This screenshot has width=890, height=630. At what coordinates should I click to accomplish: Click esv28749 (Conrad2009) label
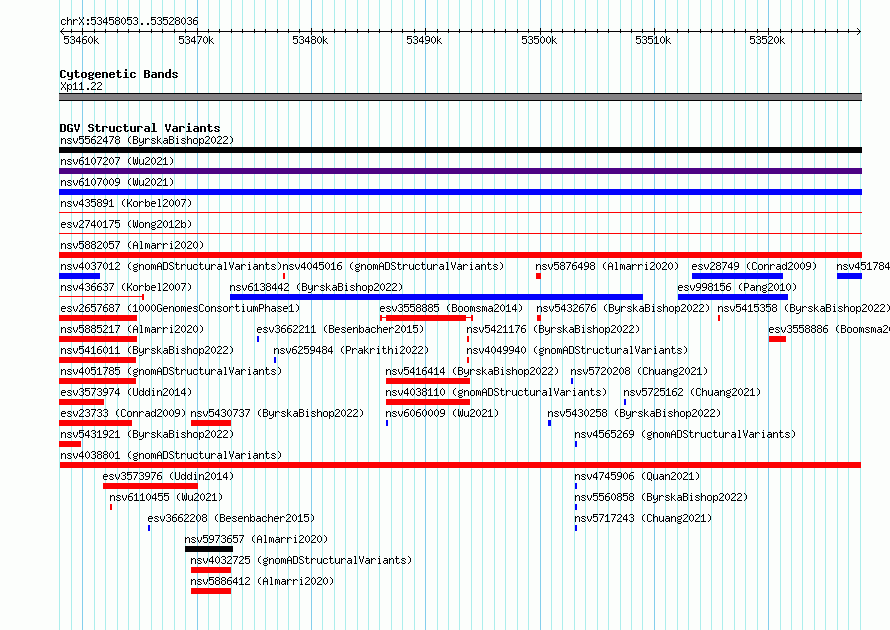[754, 266]
